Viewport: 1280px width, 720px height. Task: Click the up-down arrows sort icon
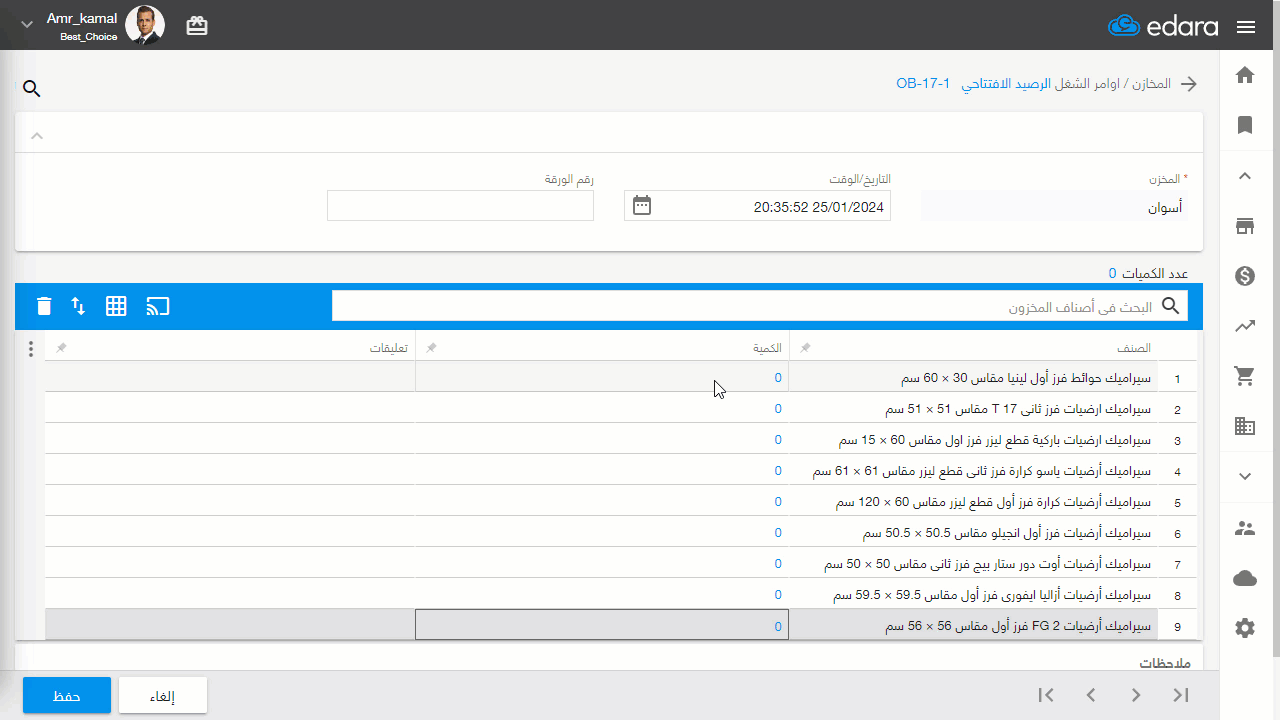(78, 306)
